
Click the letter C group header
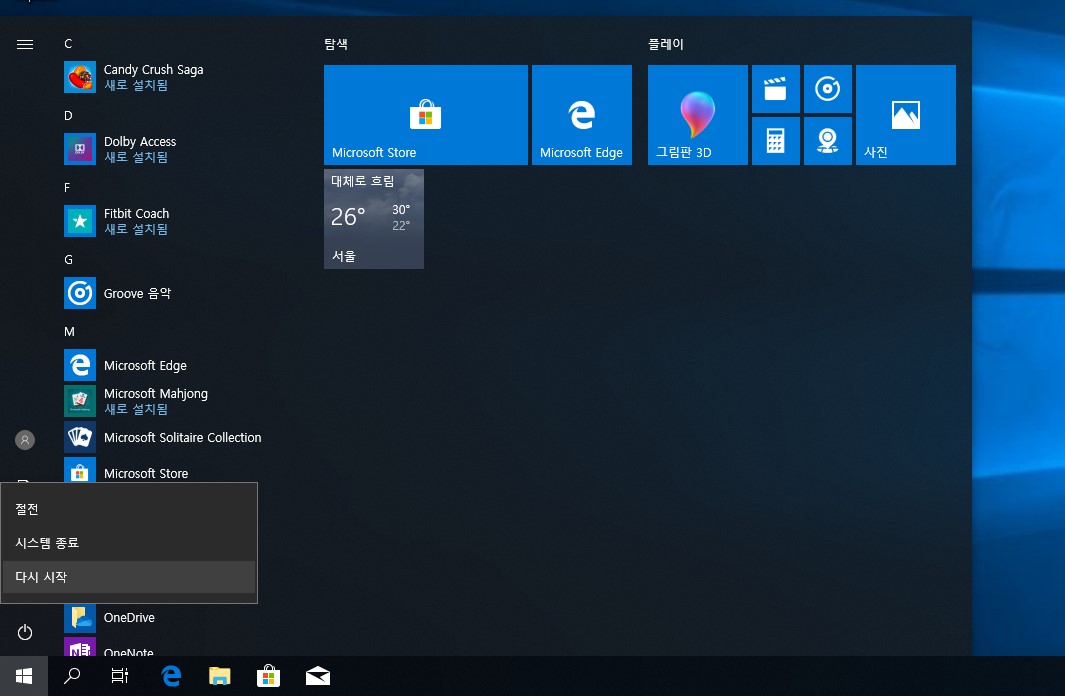[68, 44]
